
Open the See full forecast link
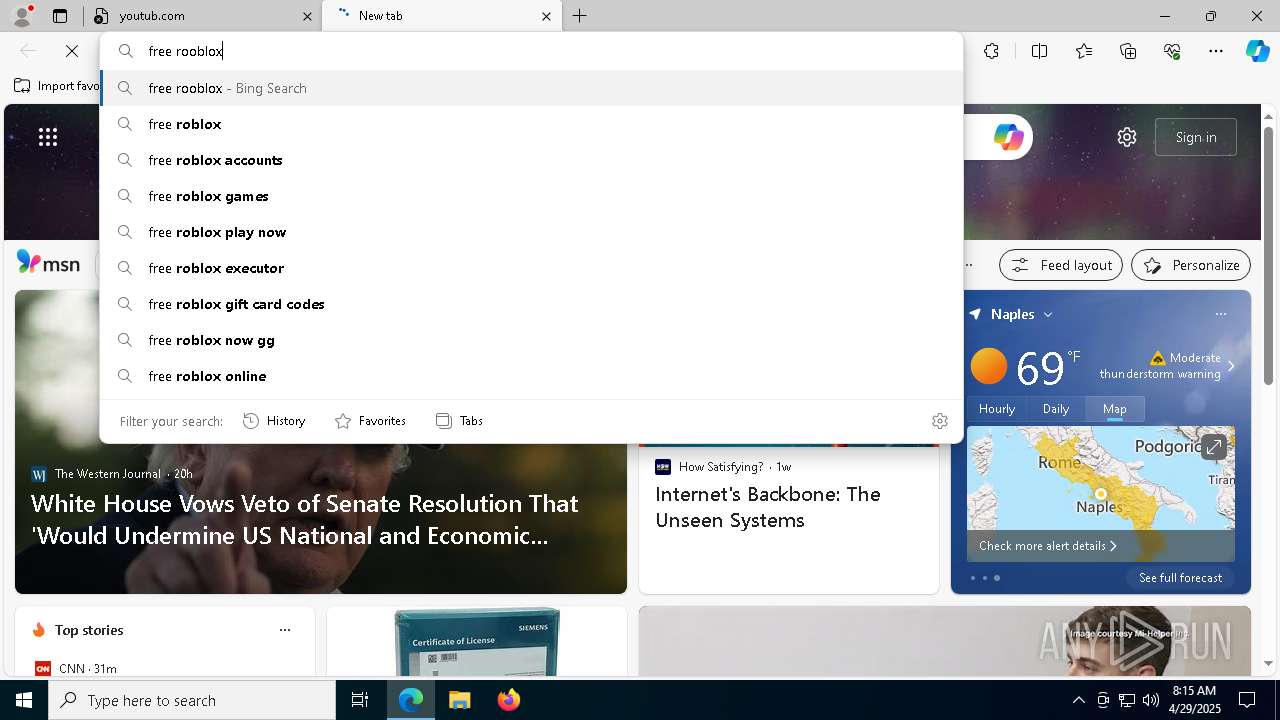pyautogui.click(x=1180, y=578)
